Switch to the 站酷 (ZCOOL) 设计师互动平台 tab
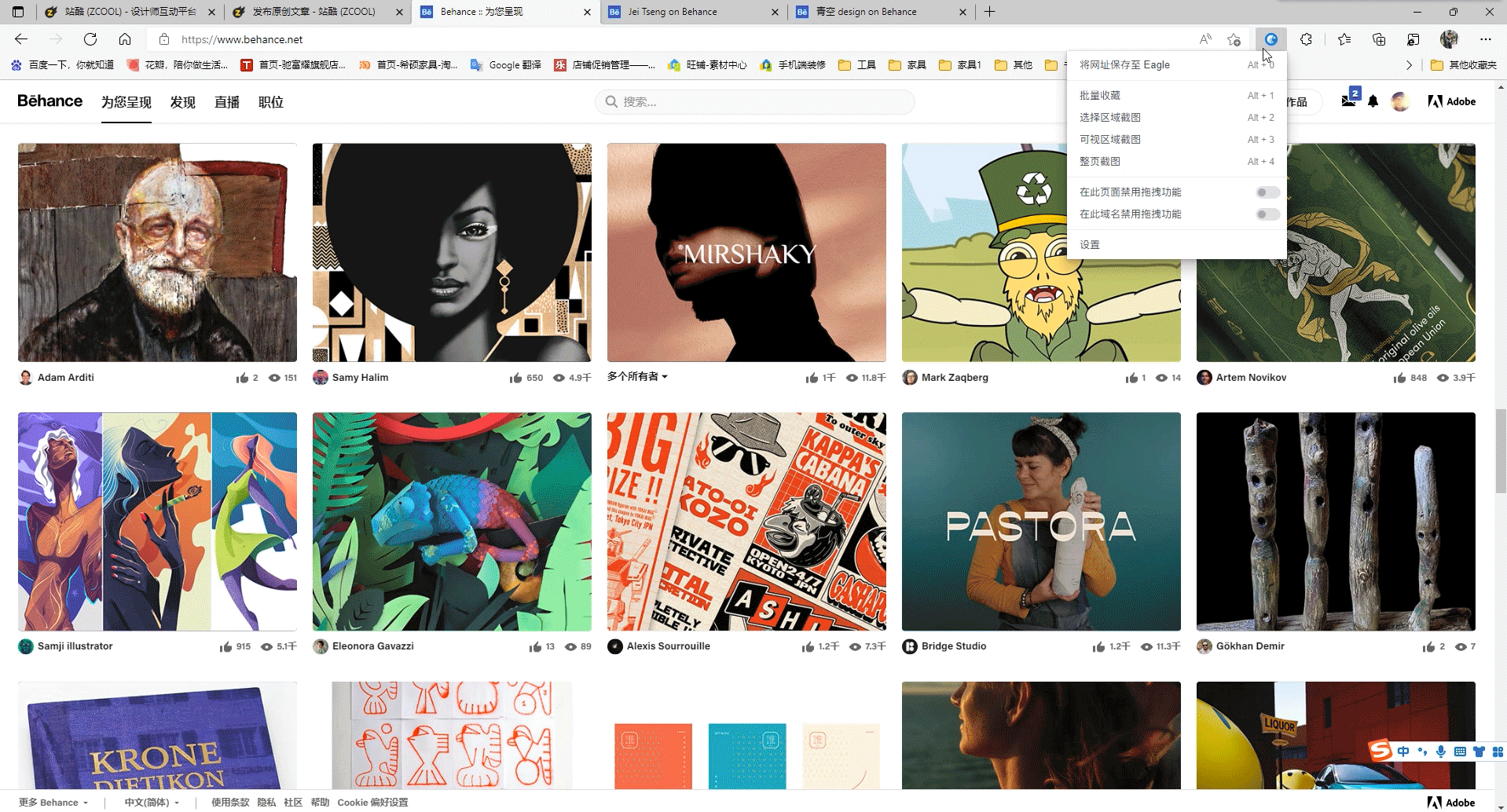The height and width of the screenshot is (812, 1507). click(131, 12)
